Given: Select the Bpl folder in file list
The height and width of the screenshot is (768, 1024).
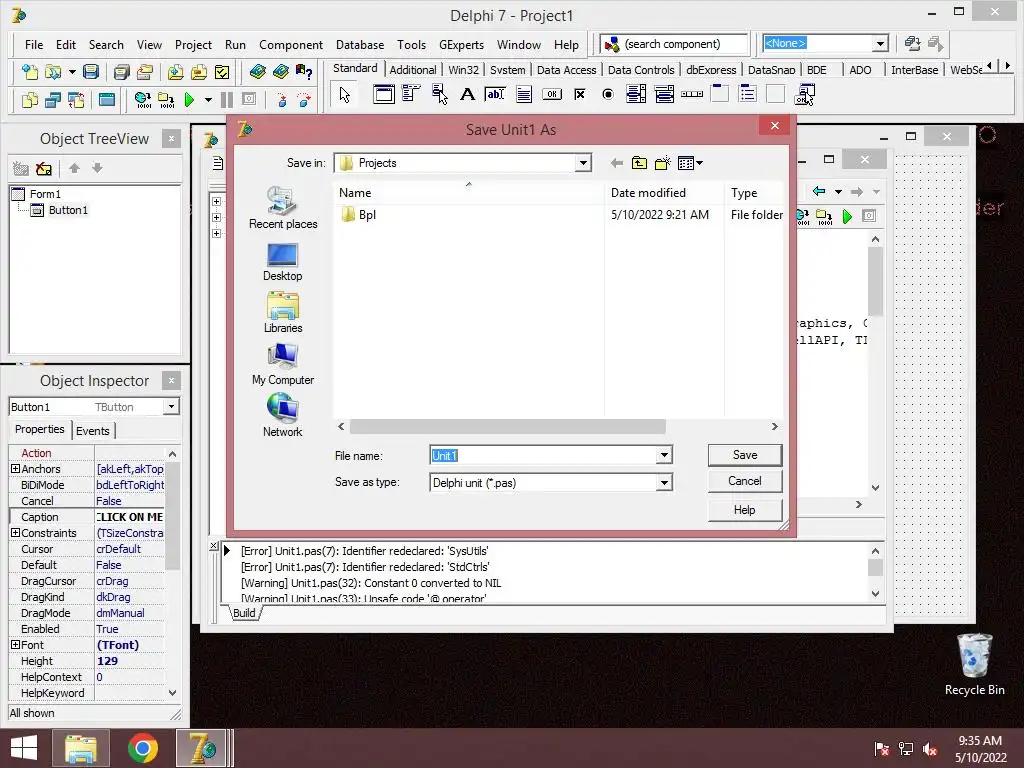Looking at the screenshot, I should [x=359, y=215].
